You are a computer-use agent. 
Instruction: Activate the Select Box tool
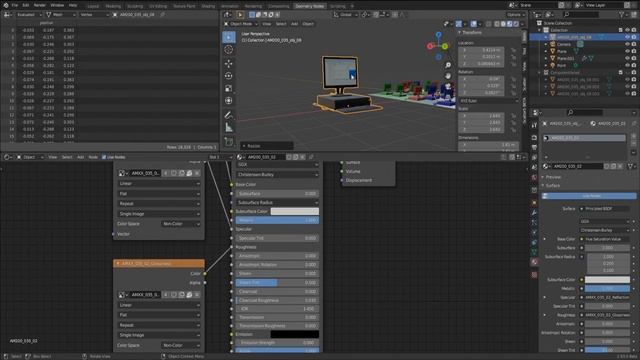click(229, 37)
